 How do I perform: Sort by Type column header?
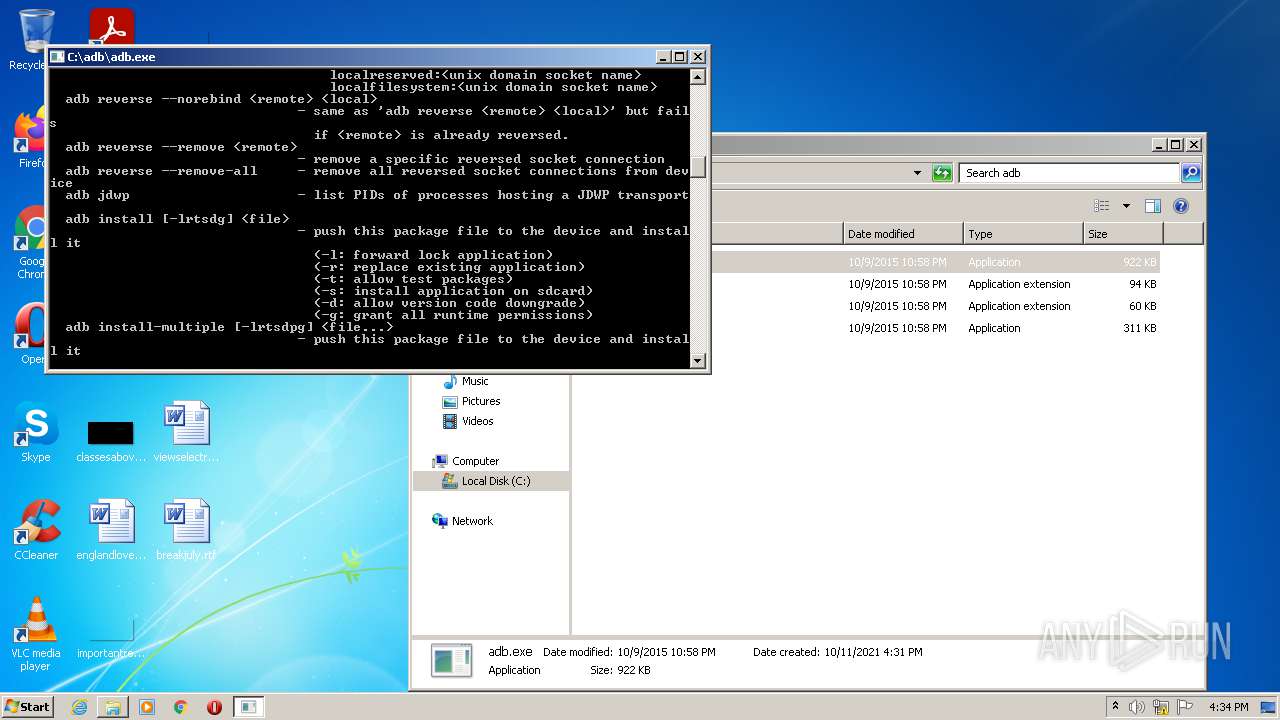click(x=1023, y=234)
